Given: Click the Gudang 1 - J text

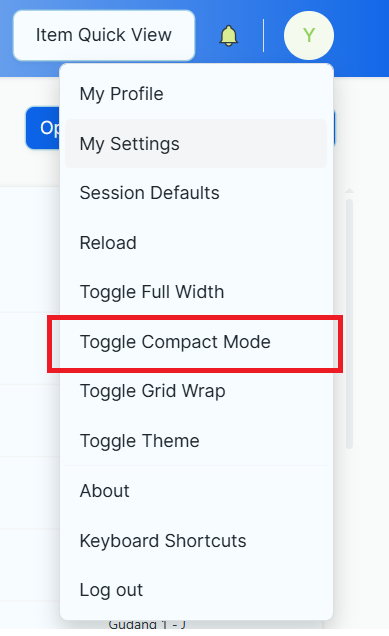Looking at the screenshot, I should pyautogui.click(x=147, y=624).
